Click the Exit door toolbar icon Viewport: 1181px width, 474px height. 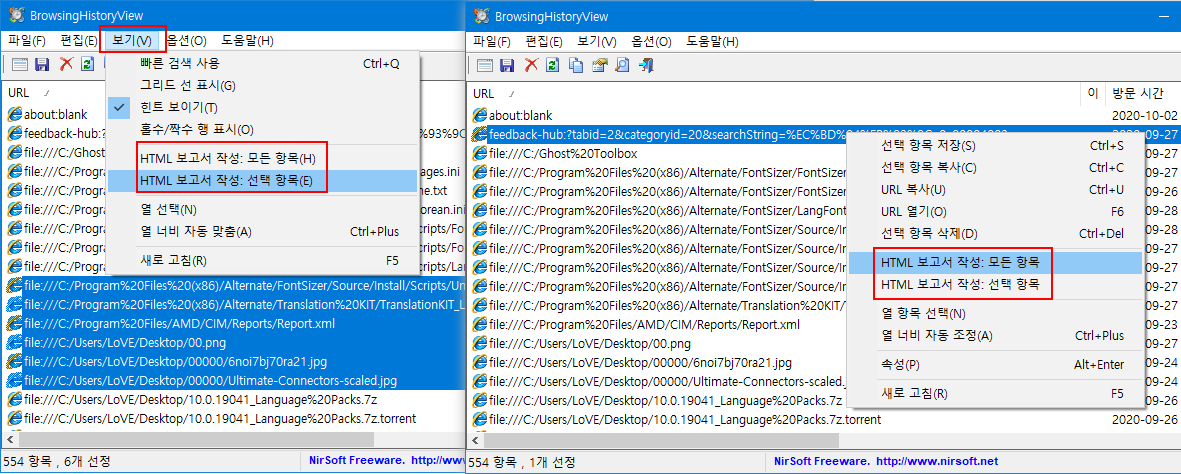point(645,65)
